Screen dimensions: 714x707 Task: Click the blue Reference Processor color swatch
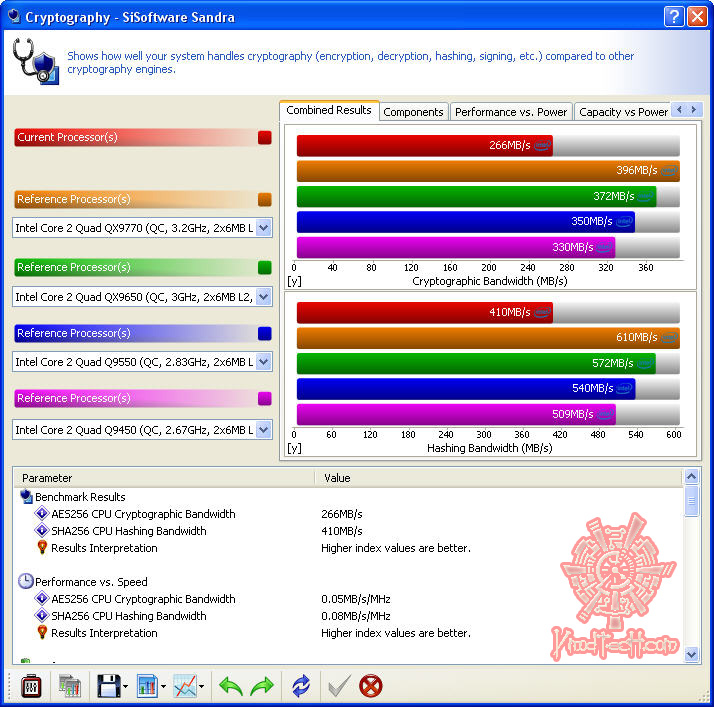[x=265, y=333]
